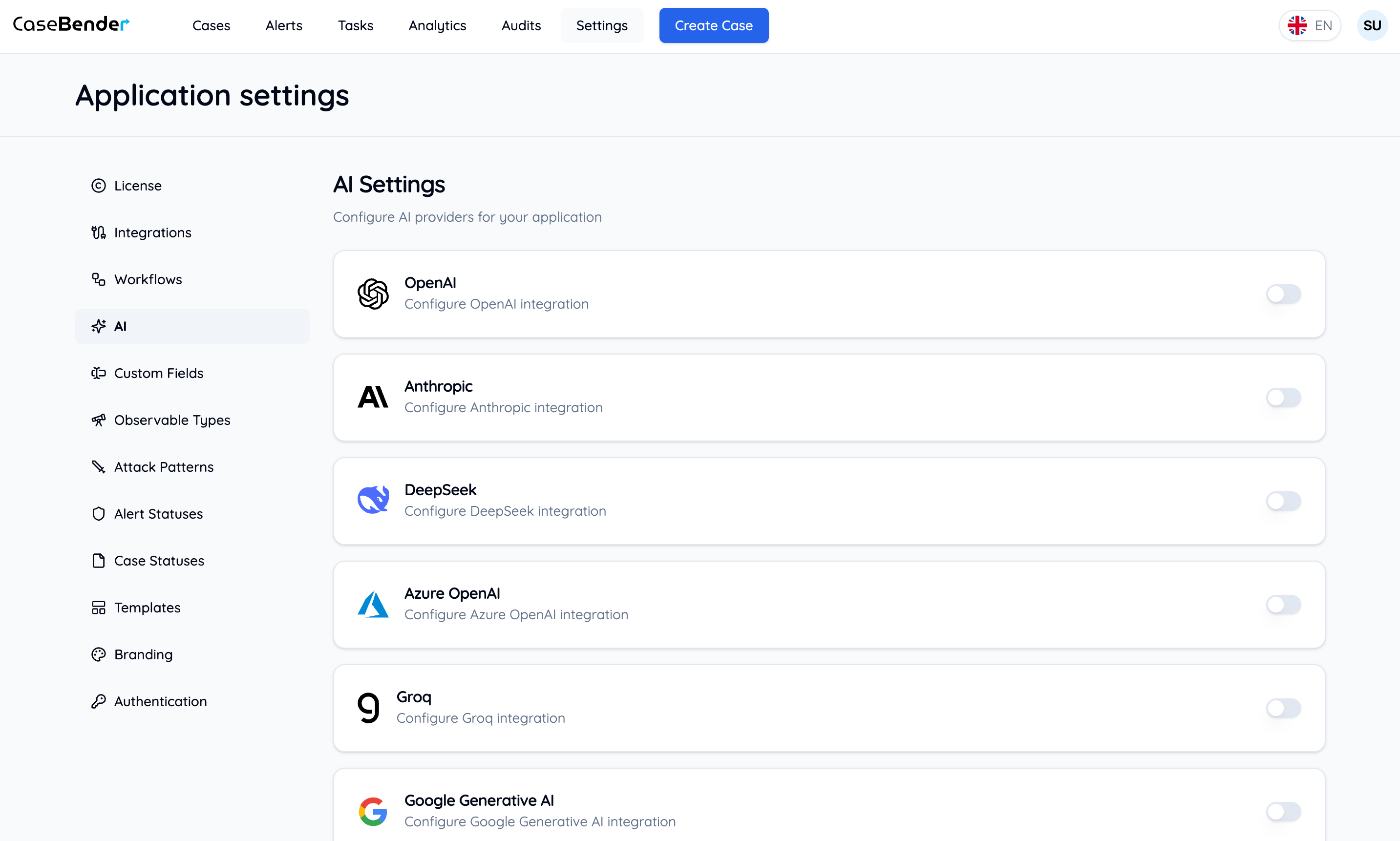Viewport: 1400px width, 841px height.
Task: Open the EN language selector
Action: tap(1310, 25)
